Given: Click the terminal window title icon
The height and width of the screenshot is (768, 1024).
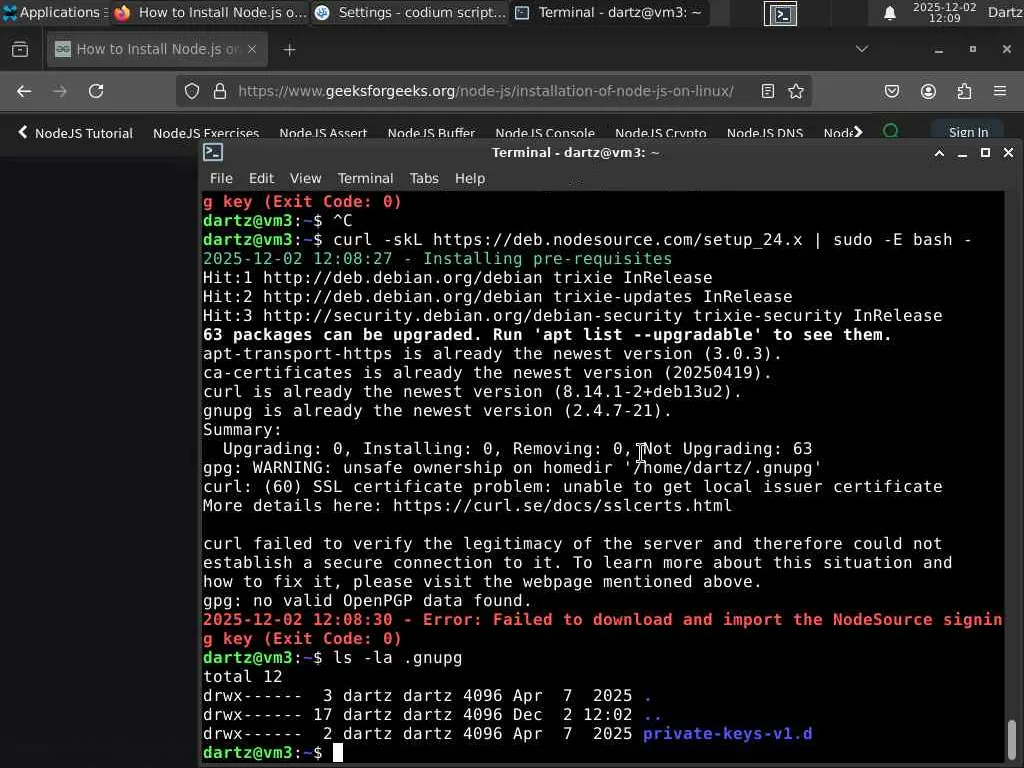Looking at the screenshot, I should (213, 152).
